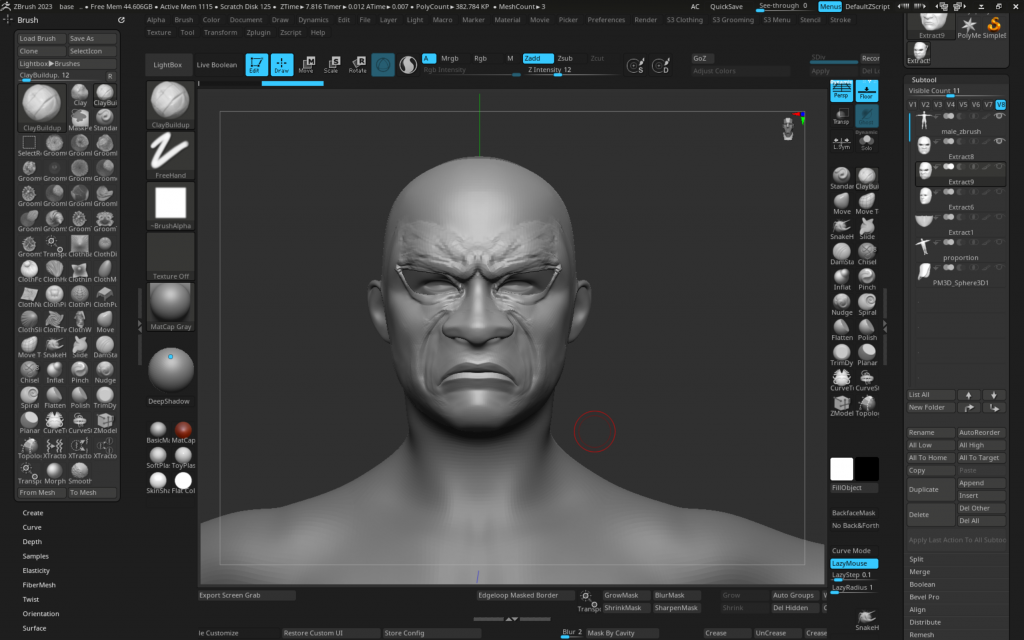Select the Scale transform tool
Viewport: 1024px width, 640px height.
(331, 65)
